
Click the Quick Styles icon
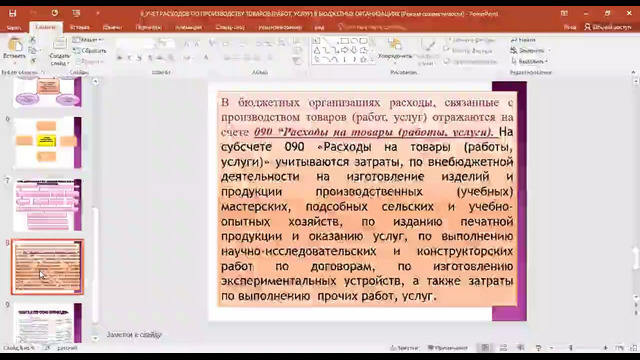point(427,45)
